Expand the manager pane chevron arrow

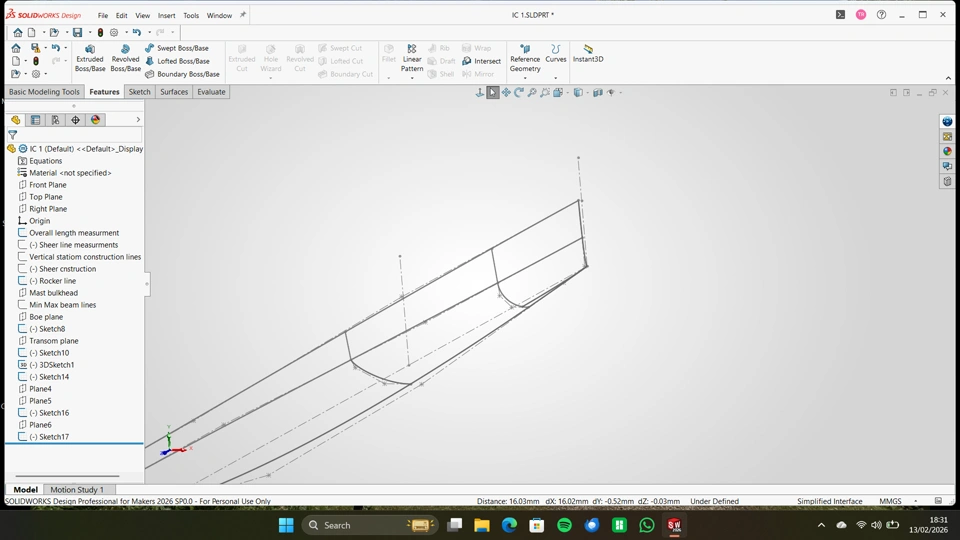[138, 120]
